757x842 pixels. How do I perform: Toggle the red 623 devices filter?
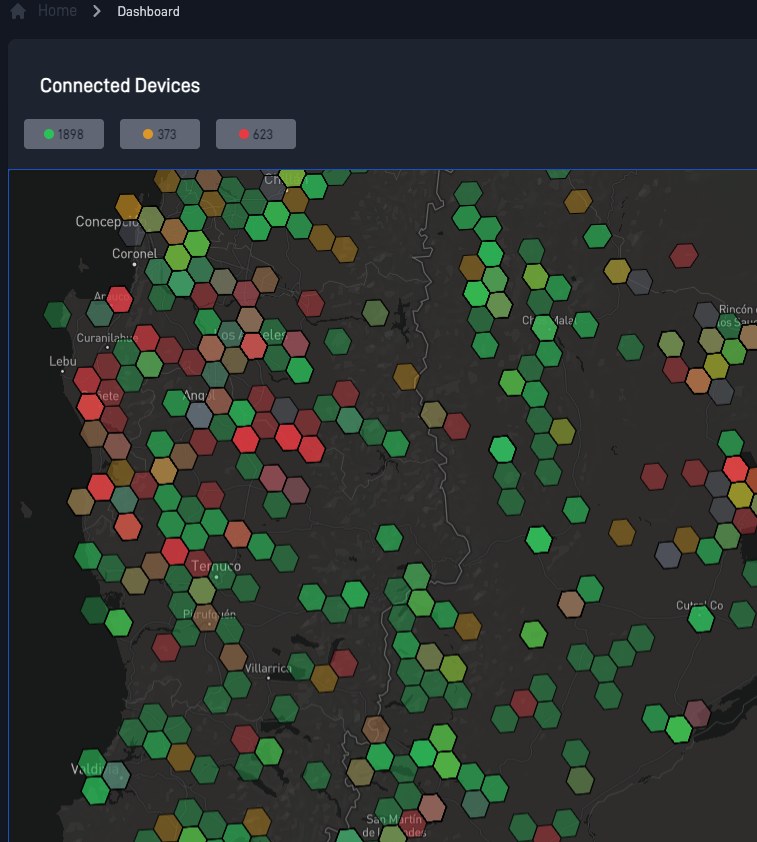point(256,134)
